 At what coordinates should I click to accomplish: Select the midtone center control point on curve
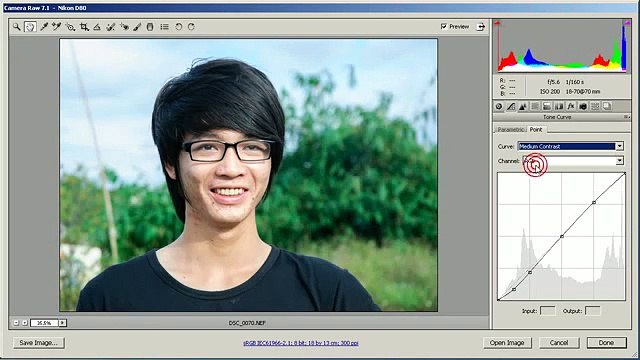562,236
